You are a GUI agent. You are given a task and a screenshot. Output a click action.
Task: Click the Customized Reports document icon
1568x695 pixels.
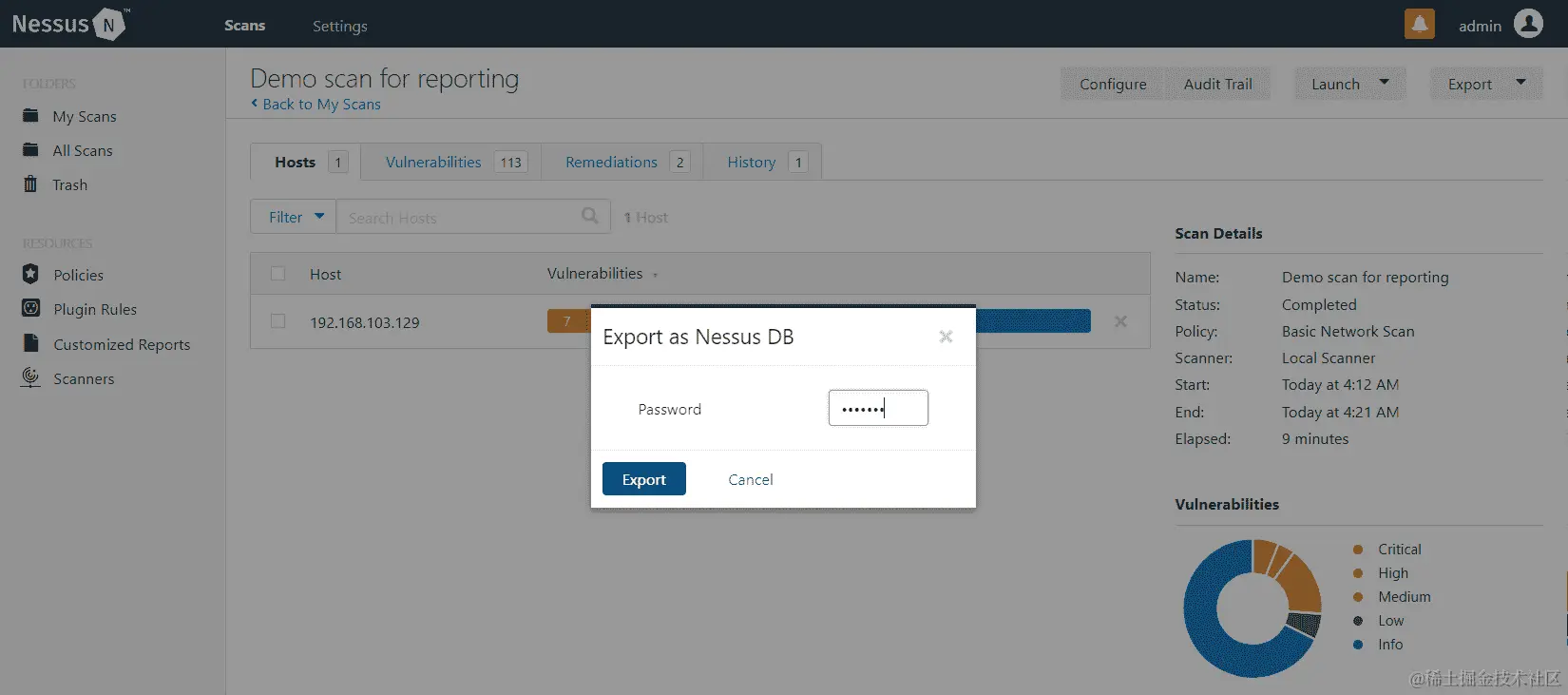click(x=30, y=343)
